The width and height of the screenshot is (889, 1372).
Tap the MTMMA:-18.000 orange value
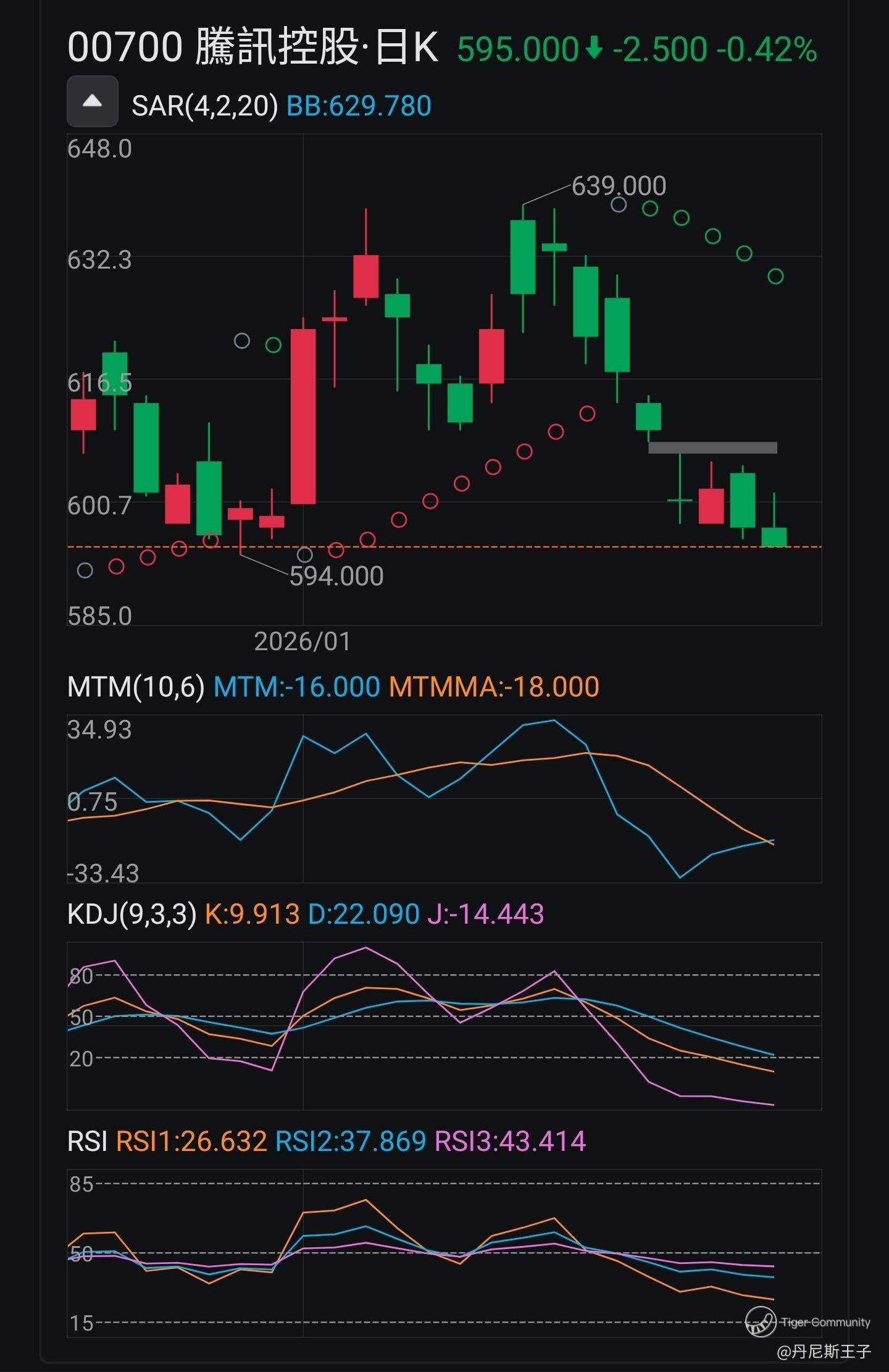pyautogui.click(x=494, y=687)
